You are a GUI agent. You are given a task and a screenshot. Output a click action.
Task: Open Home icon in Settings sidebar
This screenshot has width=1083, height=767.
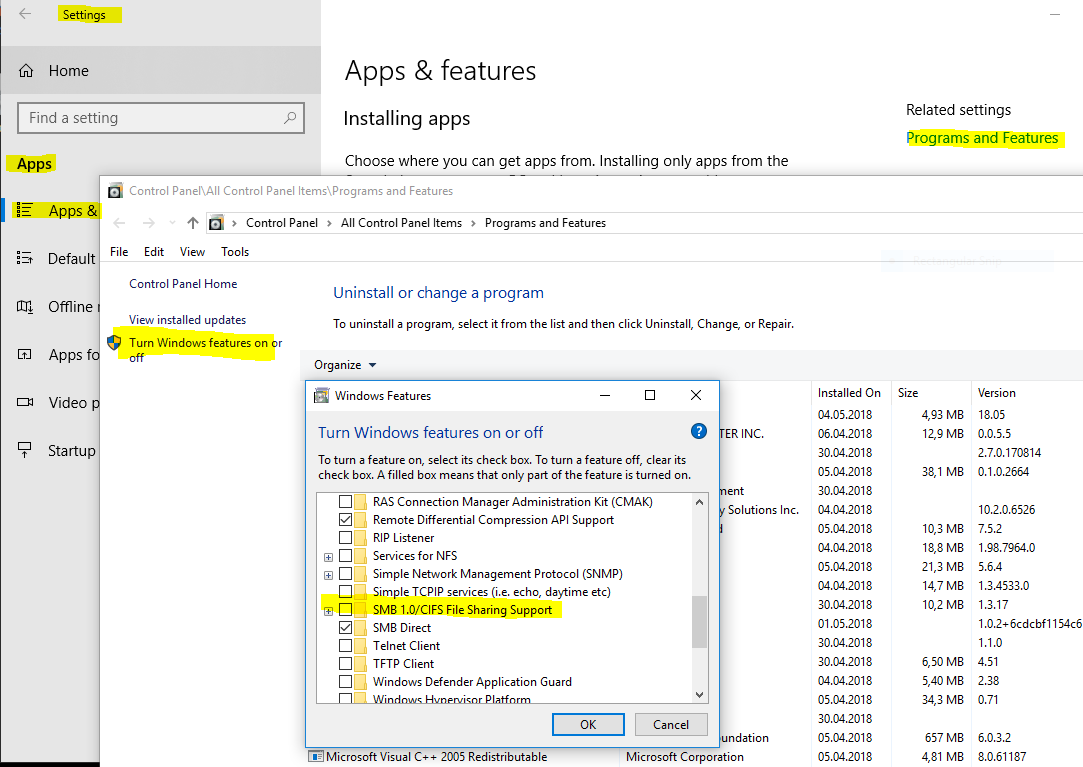(x=26, y=70)
